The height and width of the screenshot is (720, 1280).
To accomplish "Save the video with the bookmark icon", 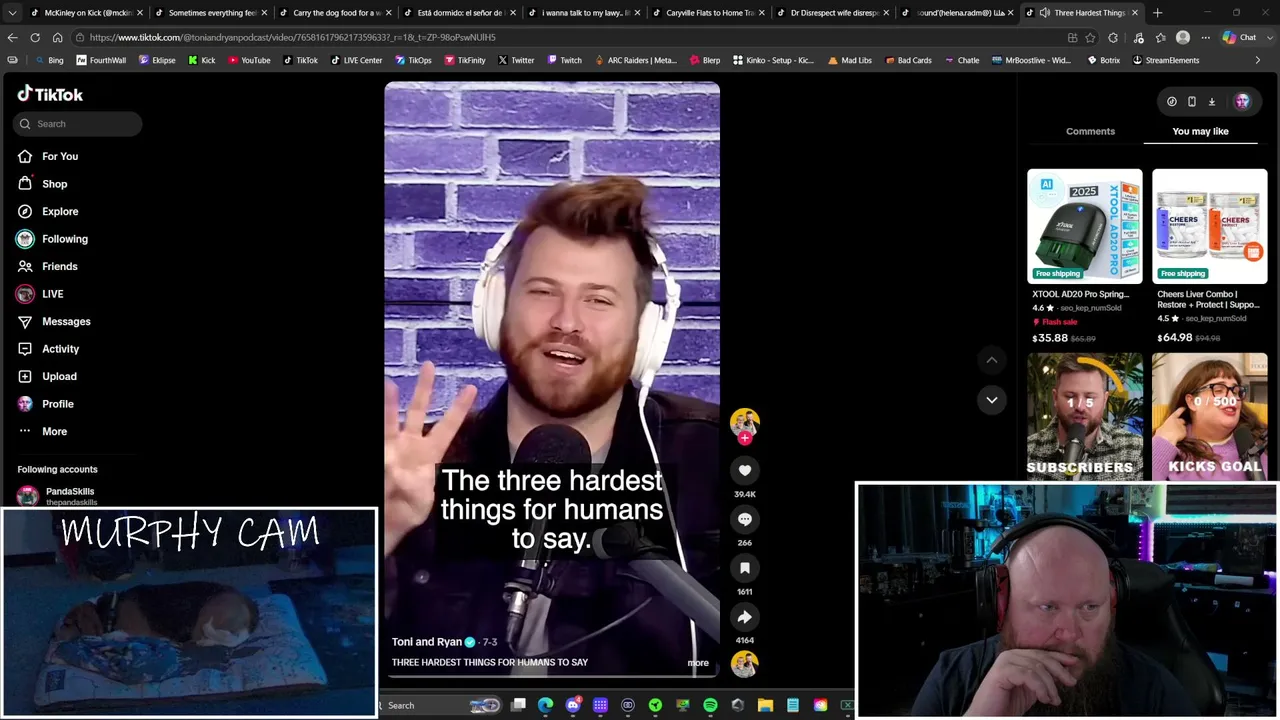I will (x=745, y=568).
